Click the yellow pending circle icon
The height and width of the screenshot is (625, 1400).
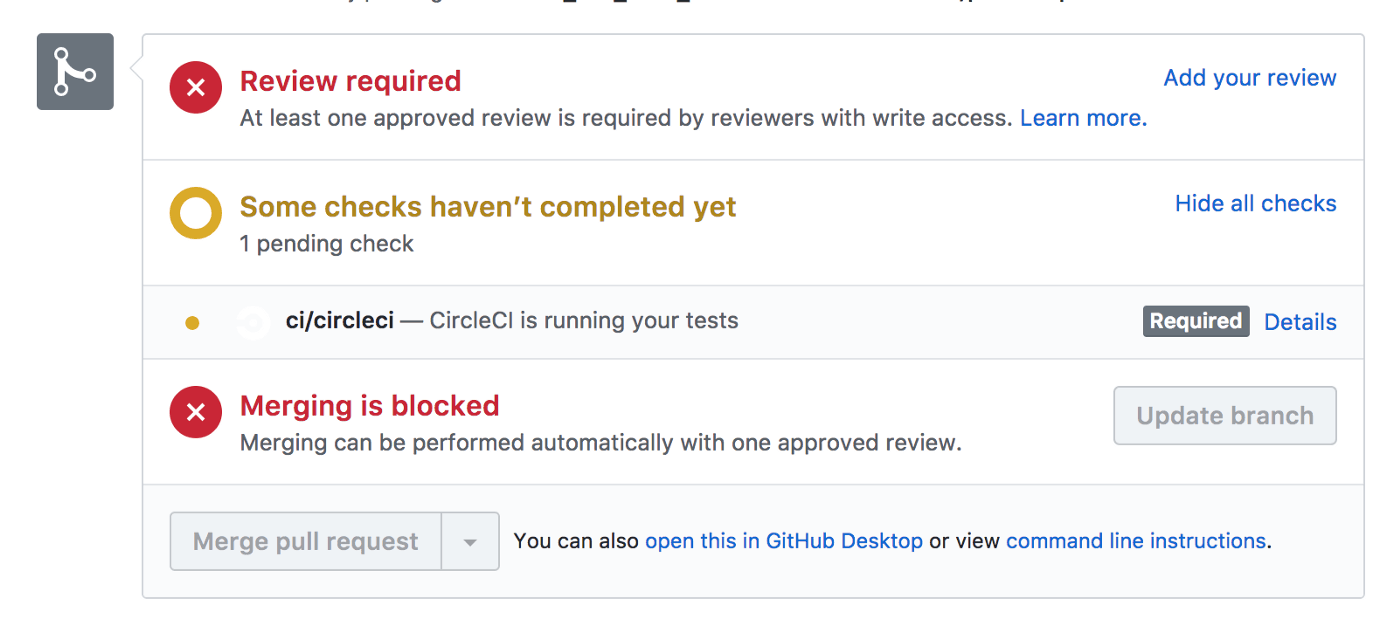tap(196, 213)
